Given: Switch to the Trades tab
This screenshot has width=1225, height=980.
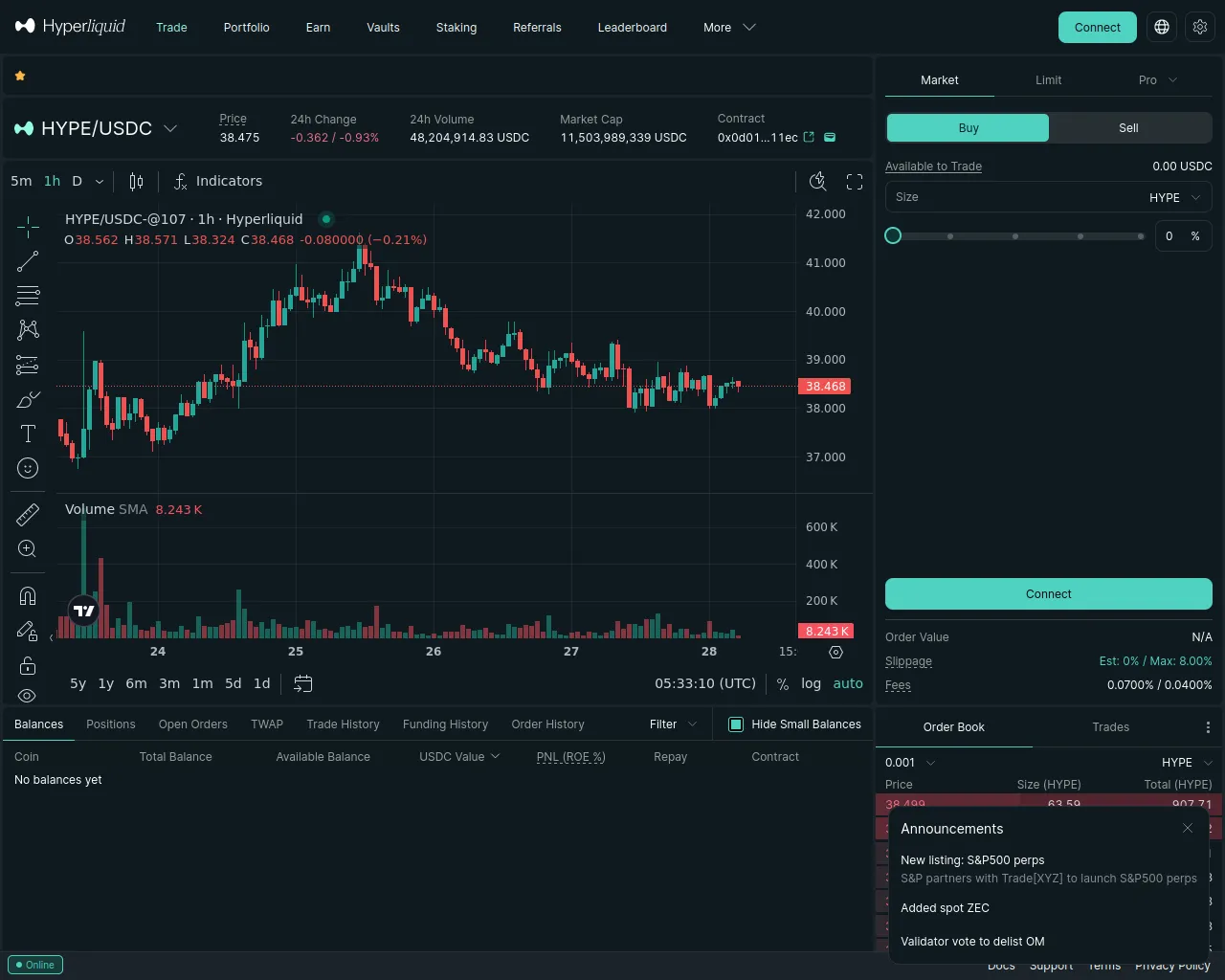Looking at the screenshot, I should click(x=1110, y=727).
